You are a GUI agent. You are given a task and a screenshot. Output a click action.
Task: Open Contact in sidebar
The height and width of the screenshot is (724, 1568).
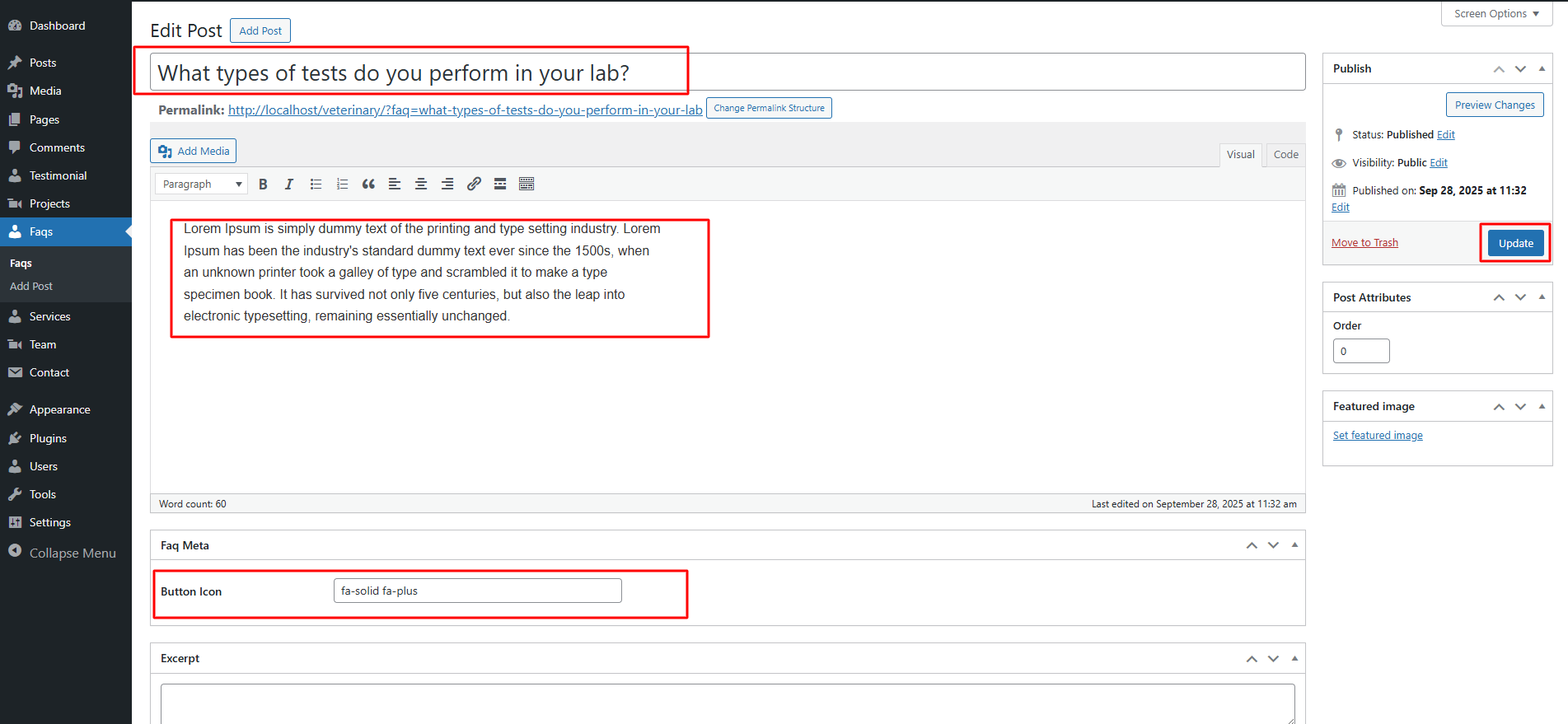(66, 372)
